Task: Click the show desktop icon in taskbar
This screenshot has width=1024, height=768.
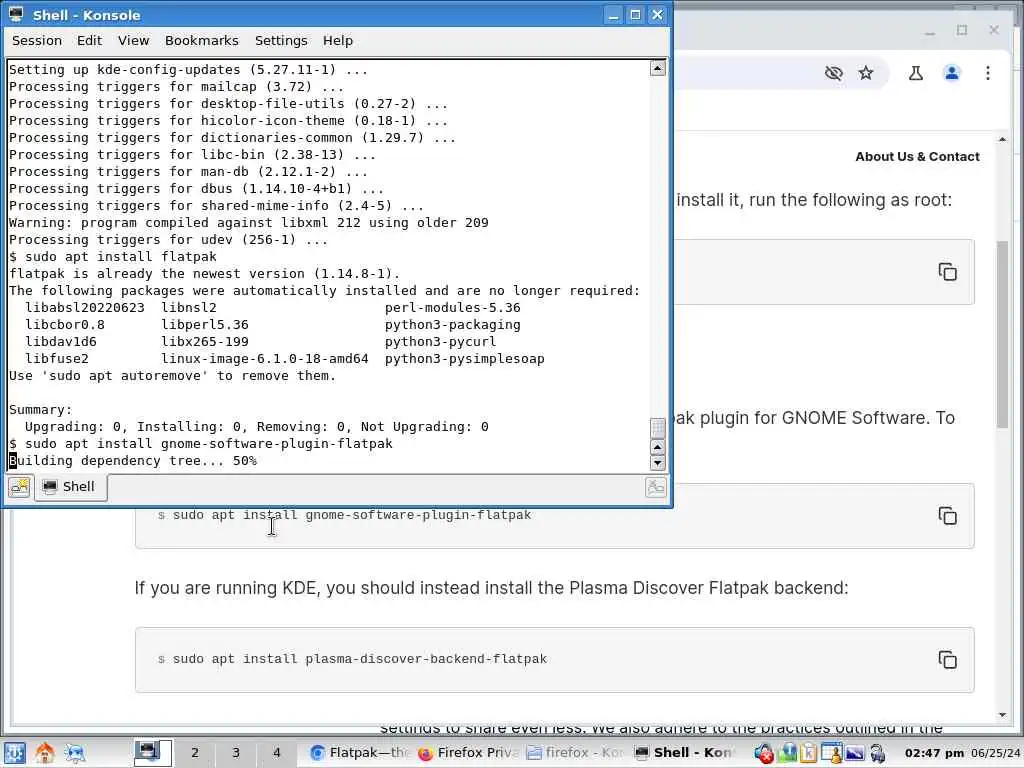Action: [75, 753]
